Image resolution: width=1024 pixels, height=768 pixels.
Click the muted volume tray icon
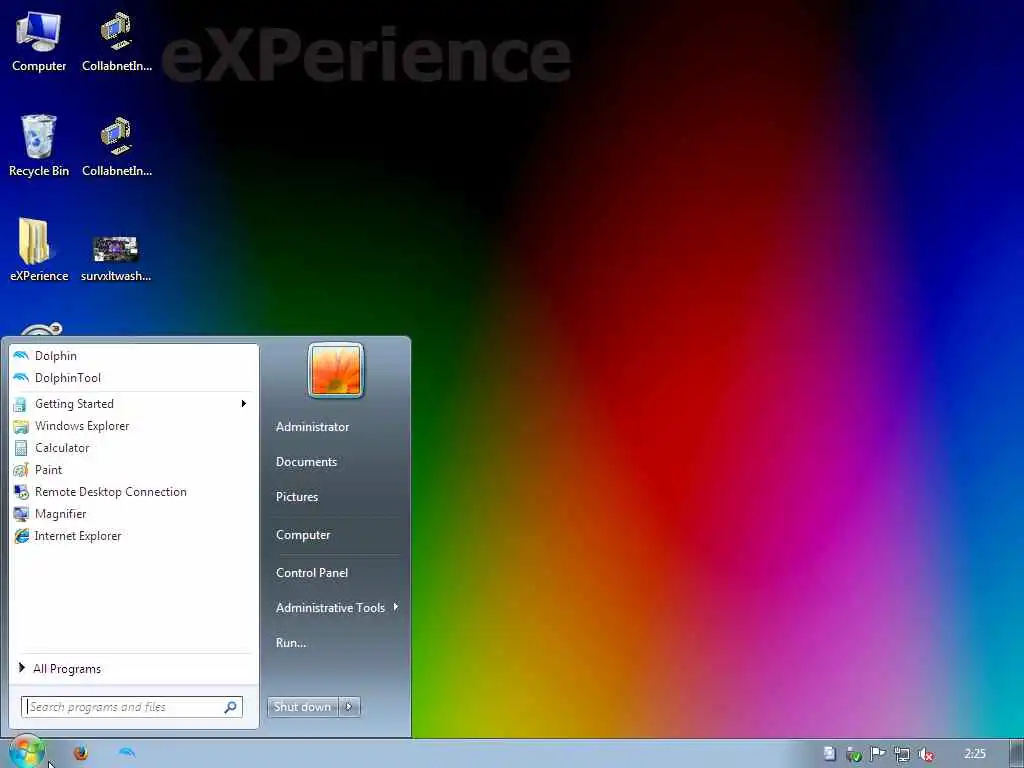pyautogui.click(x=926, y=754)
